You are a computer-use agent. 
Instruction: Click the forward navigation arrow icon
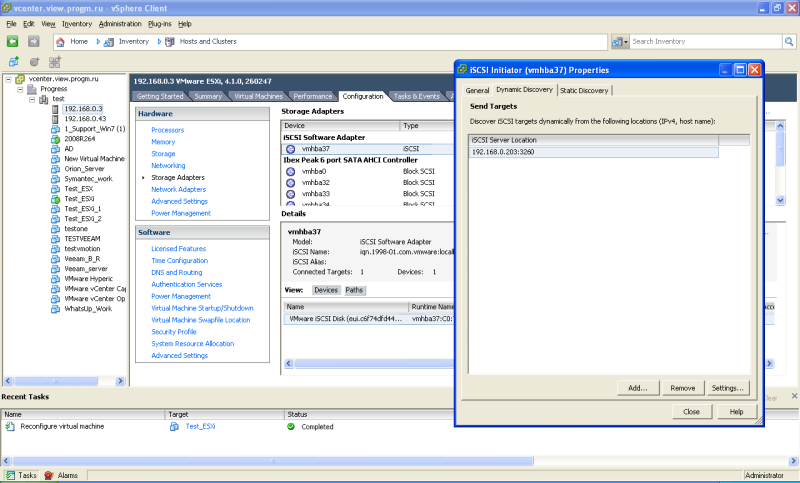(34, 41)
